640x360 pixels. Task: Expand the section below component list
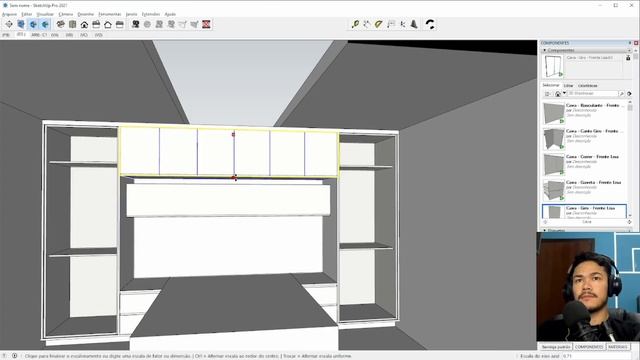coord(586,230)
